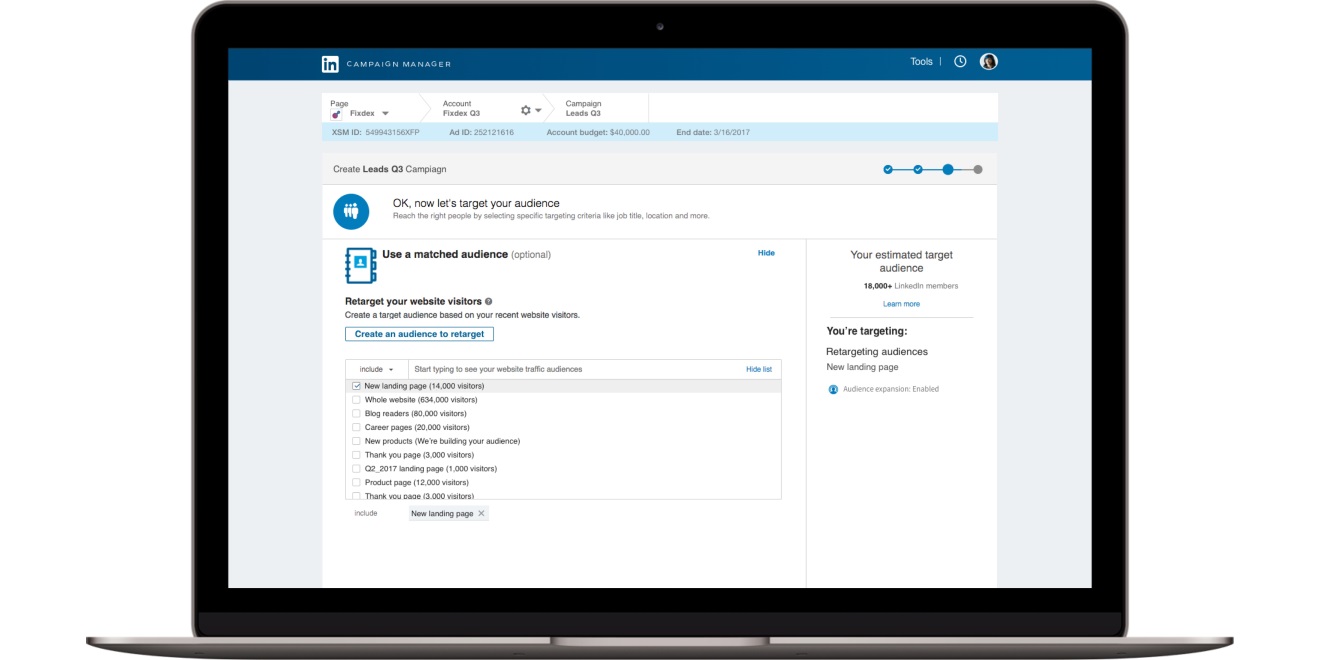The height and width of the screenshot is (660, 1320).
Task: Check the Whole website checkbox
Action: pos(356,400)
